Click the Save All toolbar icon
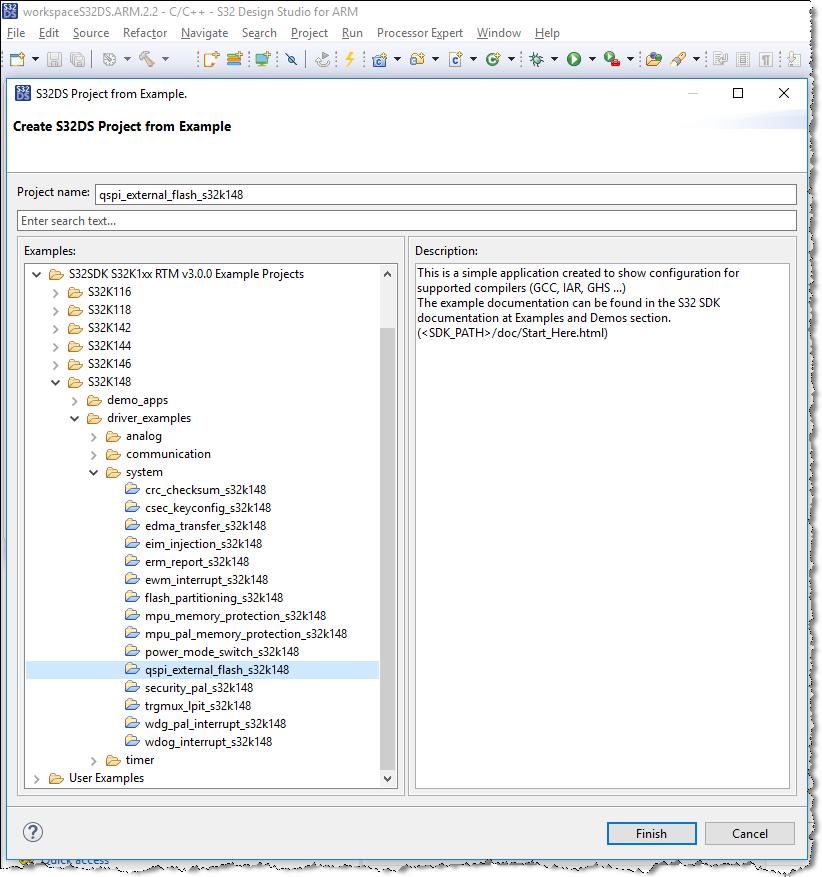The height and width of the screenshot is (877, 822). [76, 59]
